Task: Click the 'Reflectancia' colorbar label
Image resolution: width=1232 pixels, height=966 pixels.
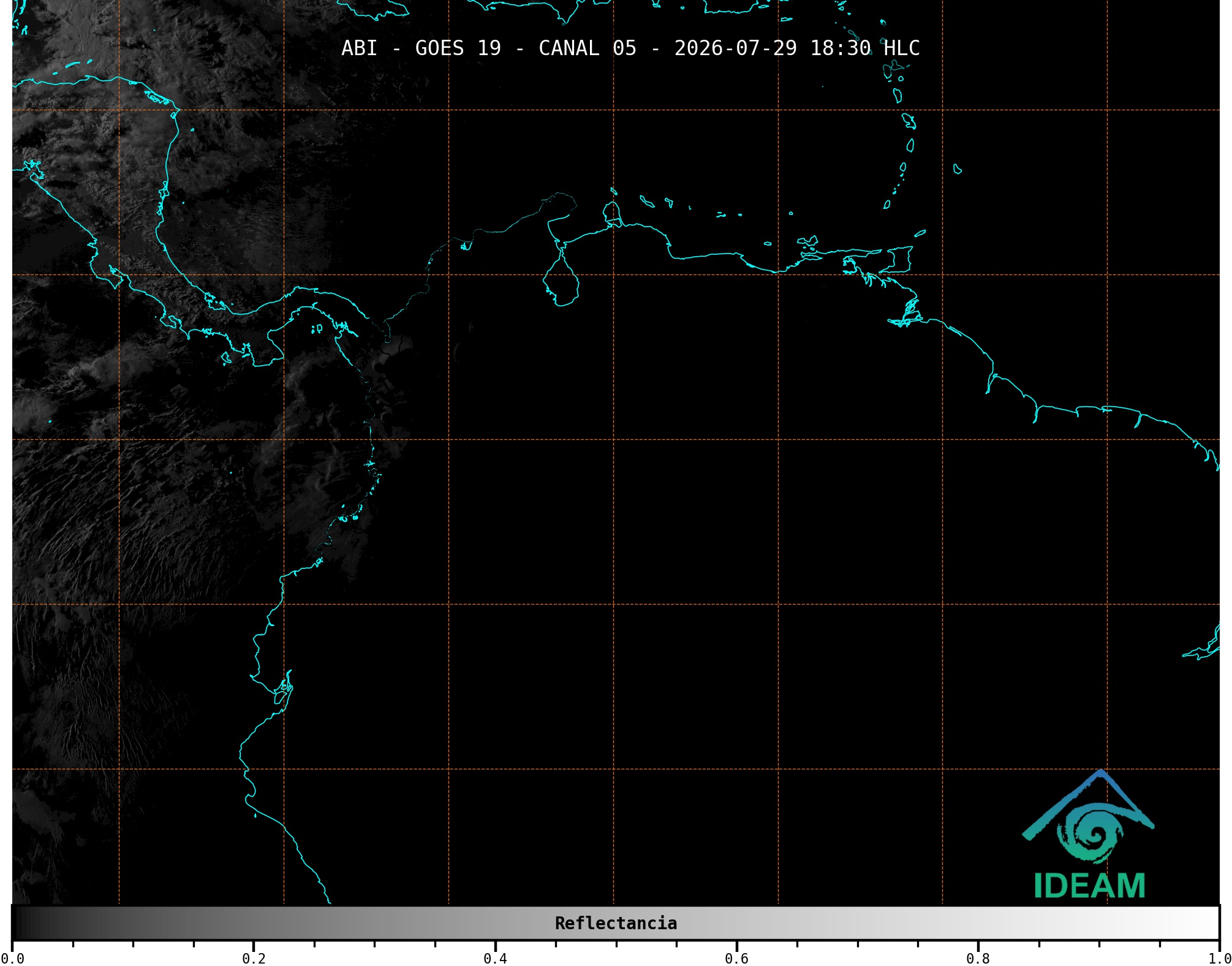Action: pyautogui.click(x=616, y=923)
